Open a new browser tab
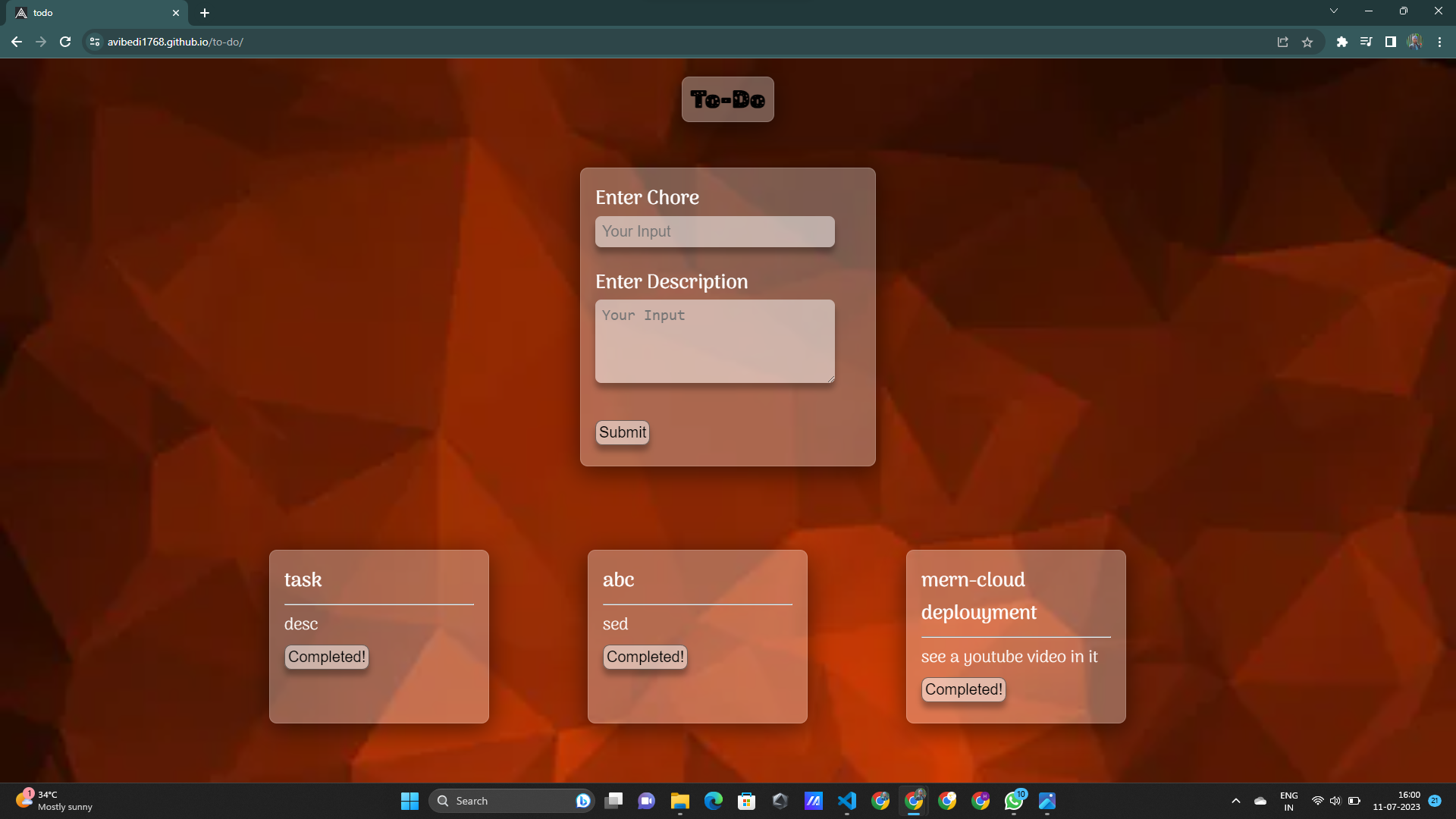The height and width of the screenshot is (819, 1456). point(205,13)
